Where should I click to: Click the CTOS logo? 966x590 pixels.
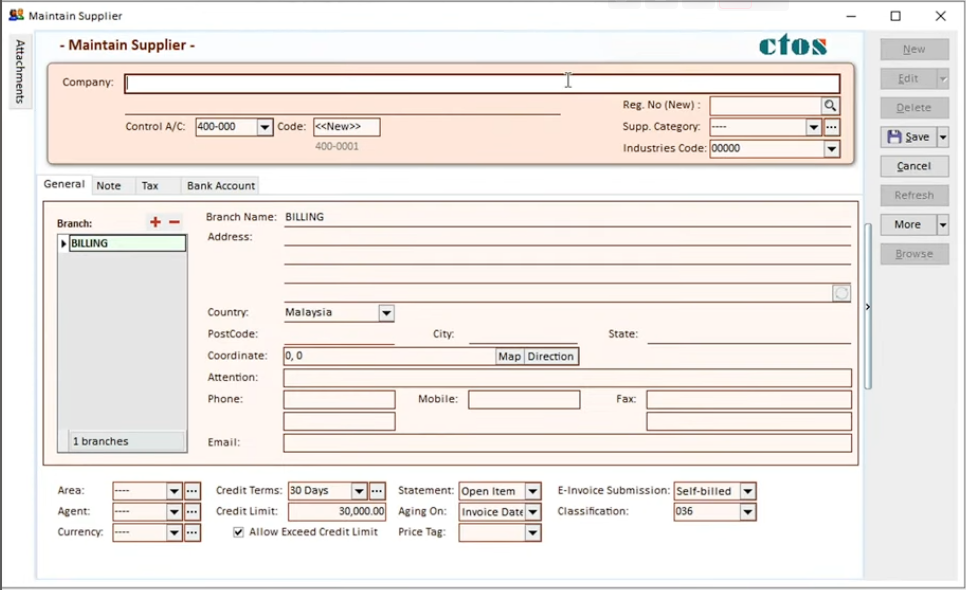click(793, 45)
